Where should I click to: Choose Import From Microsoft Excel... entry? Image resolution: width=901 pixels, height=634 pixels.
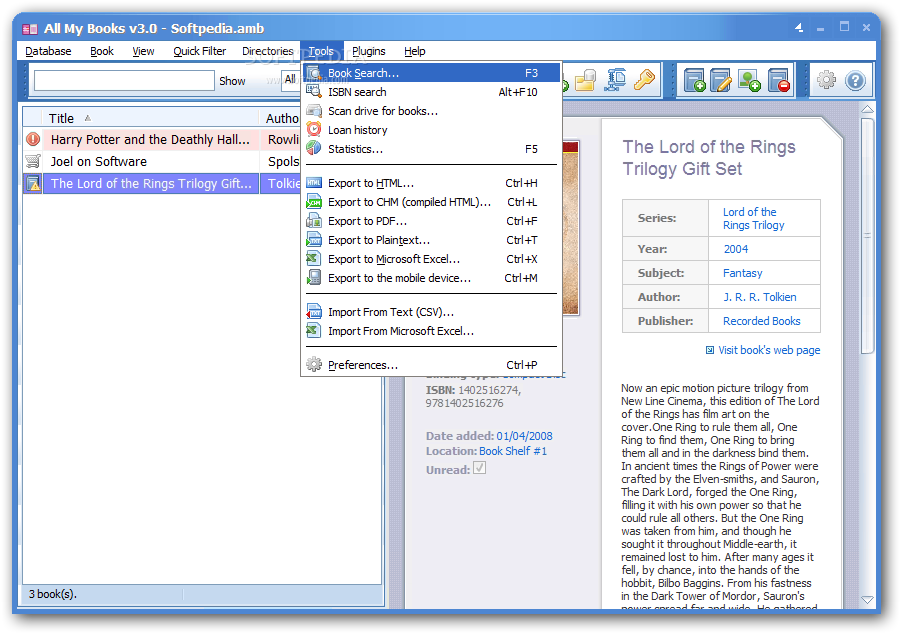(x=432, y=331)
